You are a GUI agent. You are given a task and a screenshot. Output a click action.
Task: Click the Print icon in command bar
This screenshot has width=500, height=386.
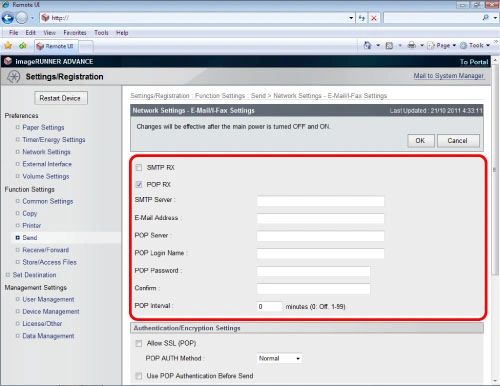[412, 45]
